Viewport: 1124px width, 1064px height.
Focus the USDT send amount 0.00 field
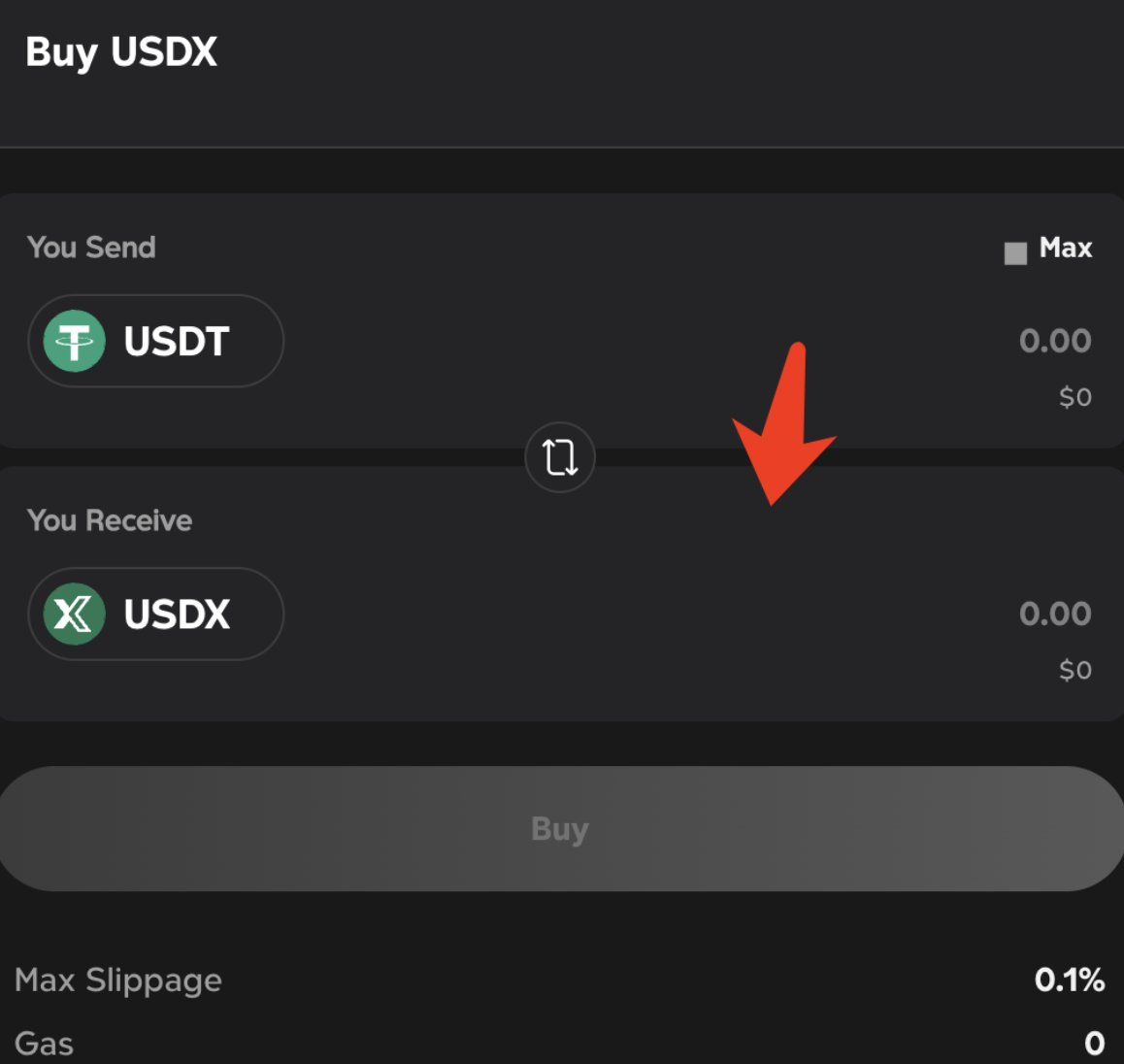click(1055, 341)
